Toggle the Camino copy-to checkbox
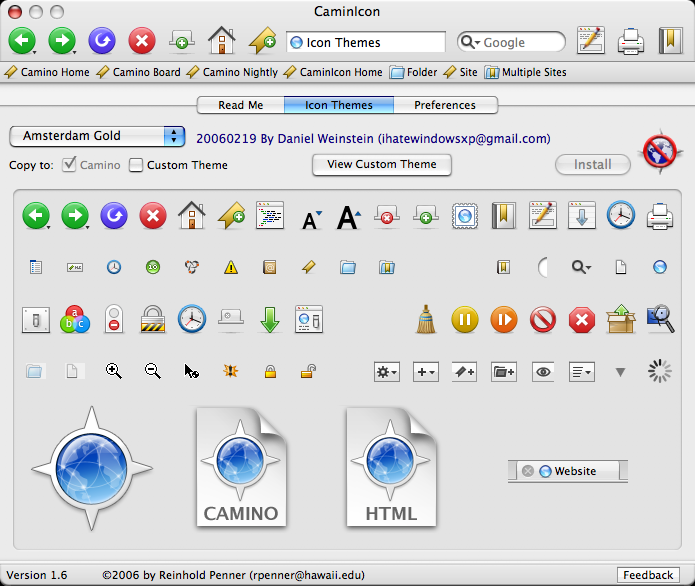The width and height of the screenshot is (695, 586). [69, 165]
